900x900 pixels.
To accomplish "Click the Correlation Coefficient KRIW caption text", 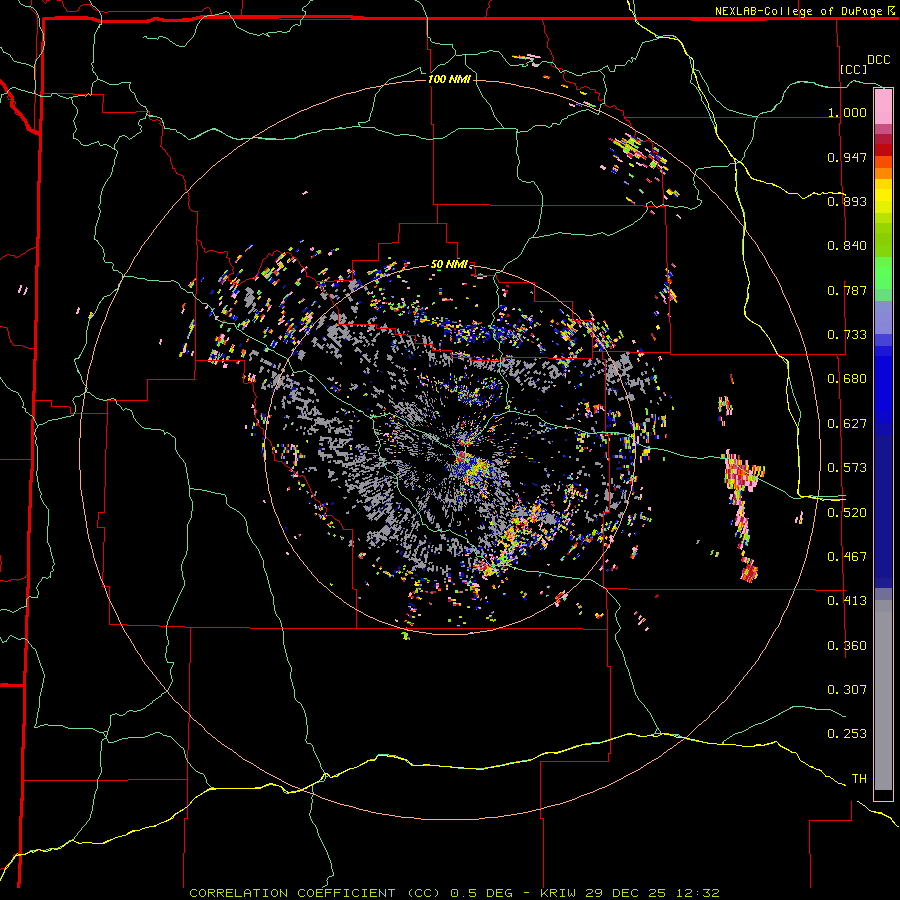I will point(454,893).
